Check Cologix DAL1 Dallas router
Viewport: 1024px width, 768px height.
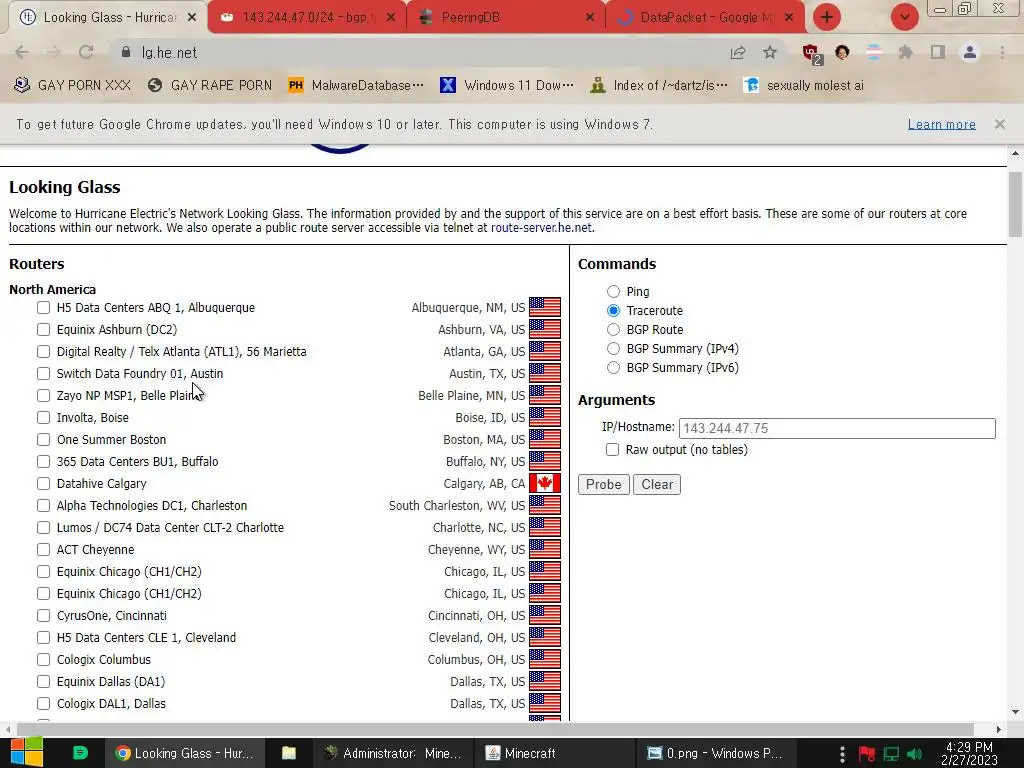[43, 703]
